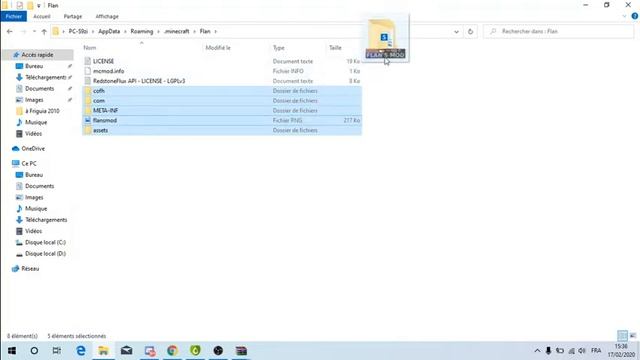
Task: Open File Explorer taskbar icon
Action: coord(103,351)
